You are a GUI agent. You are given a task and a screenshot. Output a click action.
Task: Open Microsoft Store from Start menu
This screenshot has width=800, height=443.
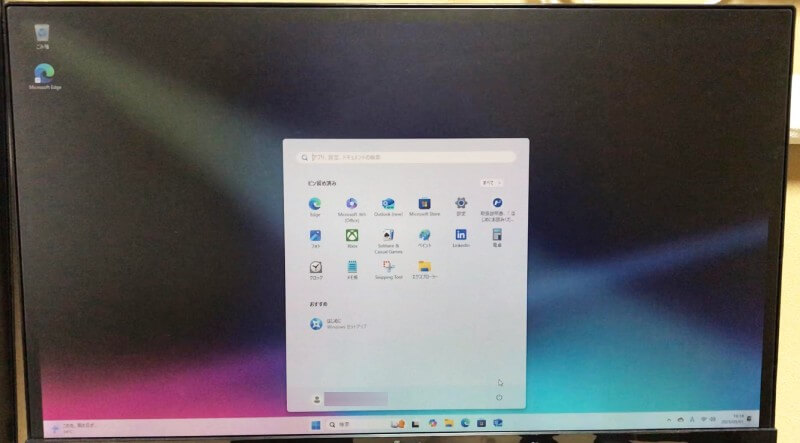[424, 207]
